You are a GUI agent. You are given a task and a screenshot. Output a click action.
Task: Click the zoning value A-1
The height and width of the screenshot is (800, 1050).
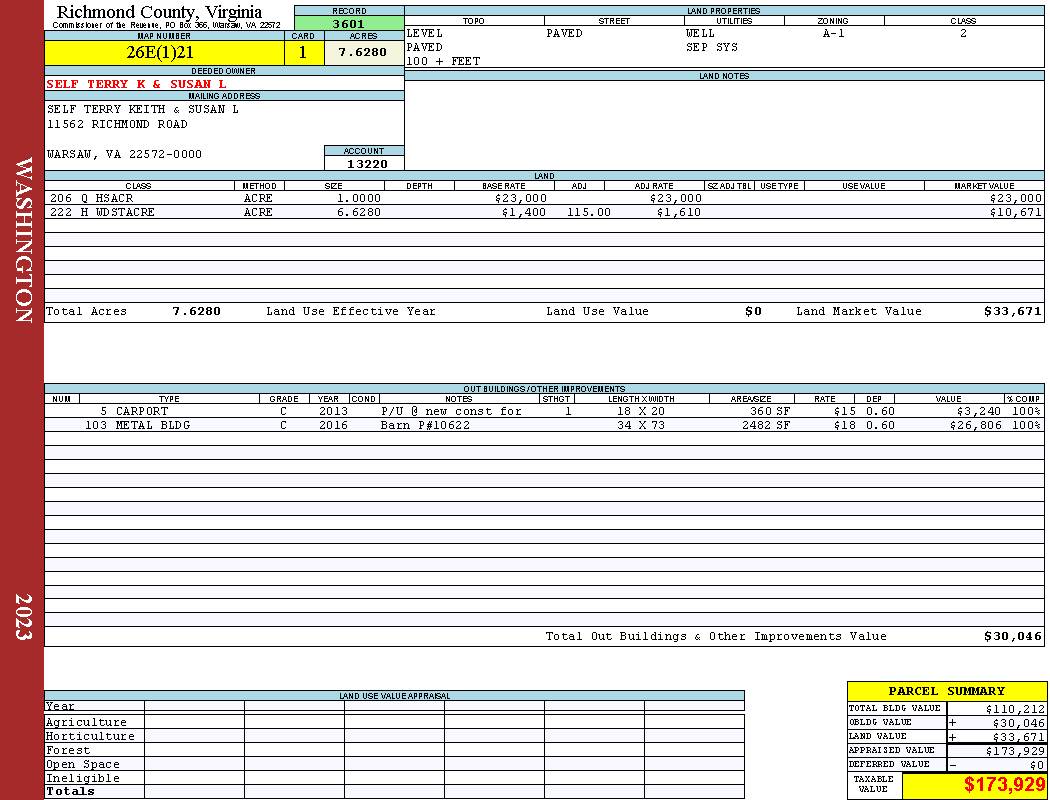834,33
